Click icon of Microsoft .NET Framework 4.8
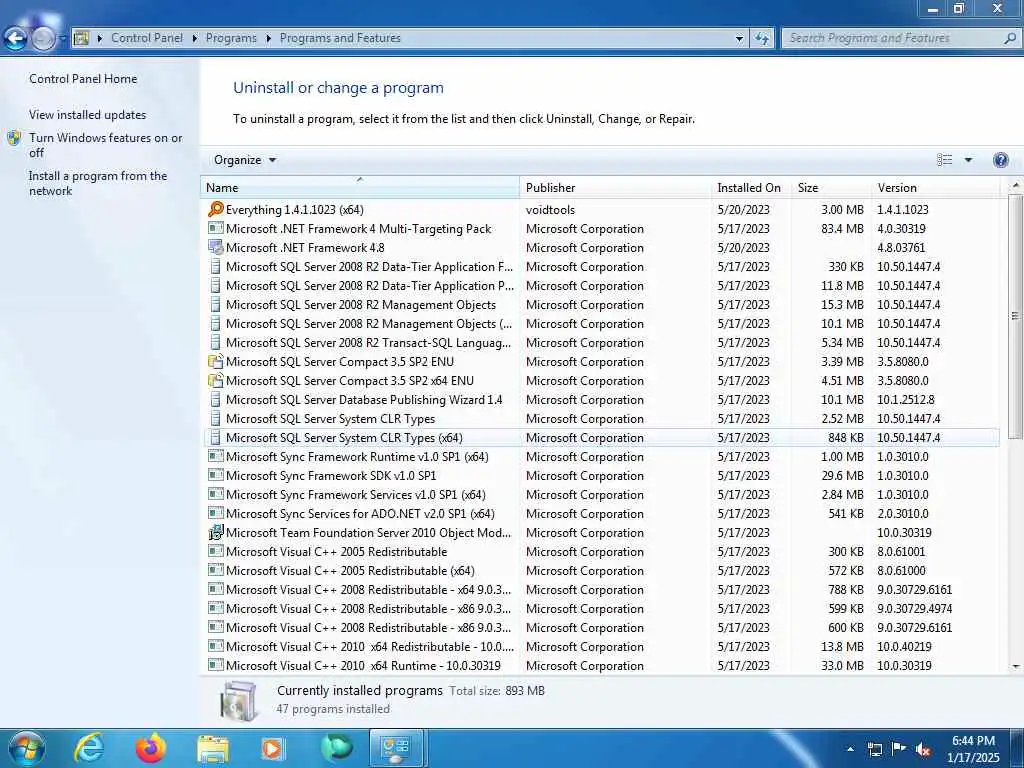The width and height of the screenshot is (1024, 768). coord(216,248)
